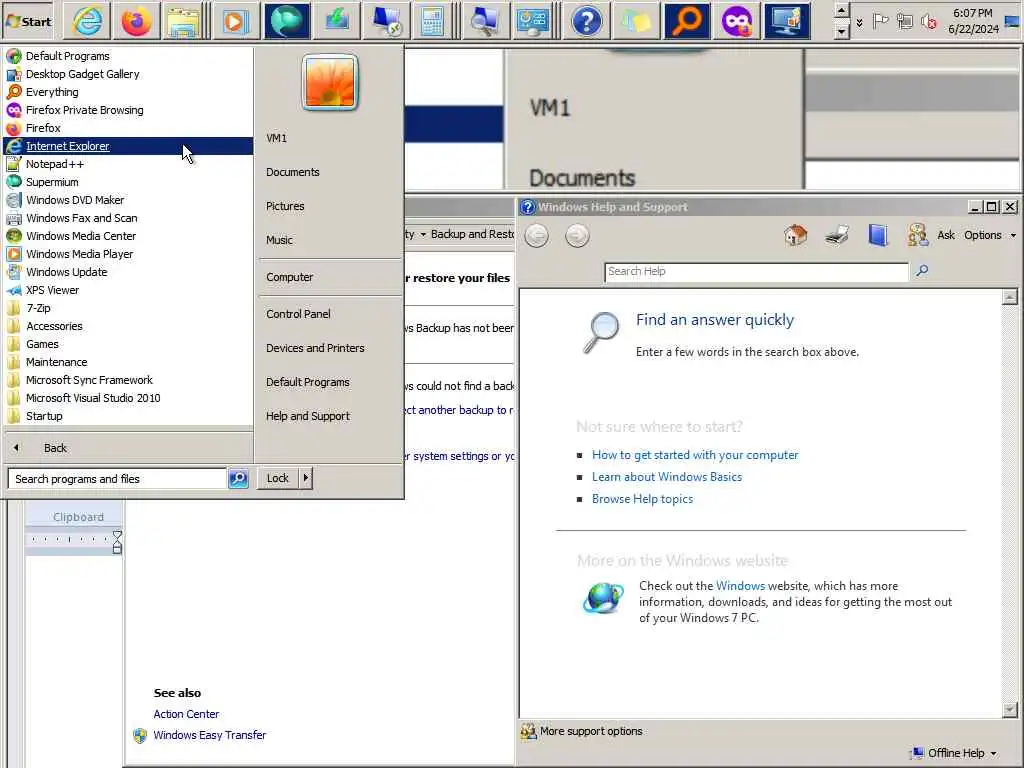Open Remote Desktop Connection taskbar icon
The image size is (1024, 768).
coord(388,21)
